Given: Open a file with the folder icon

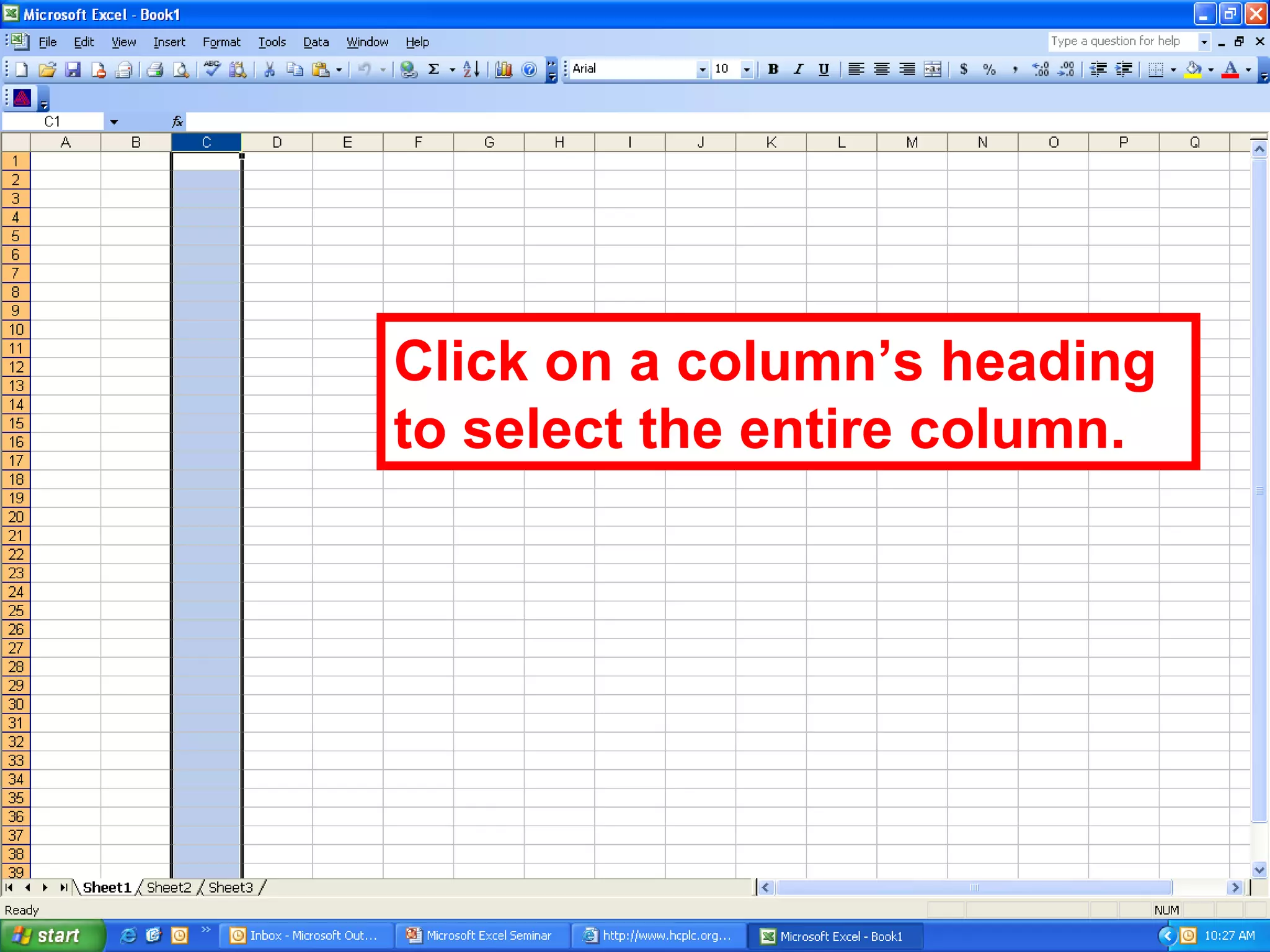Looking at the screenshot, I should 47,69.
